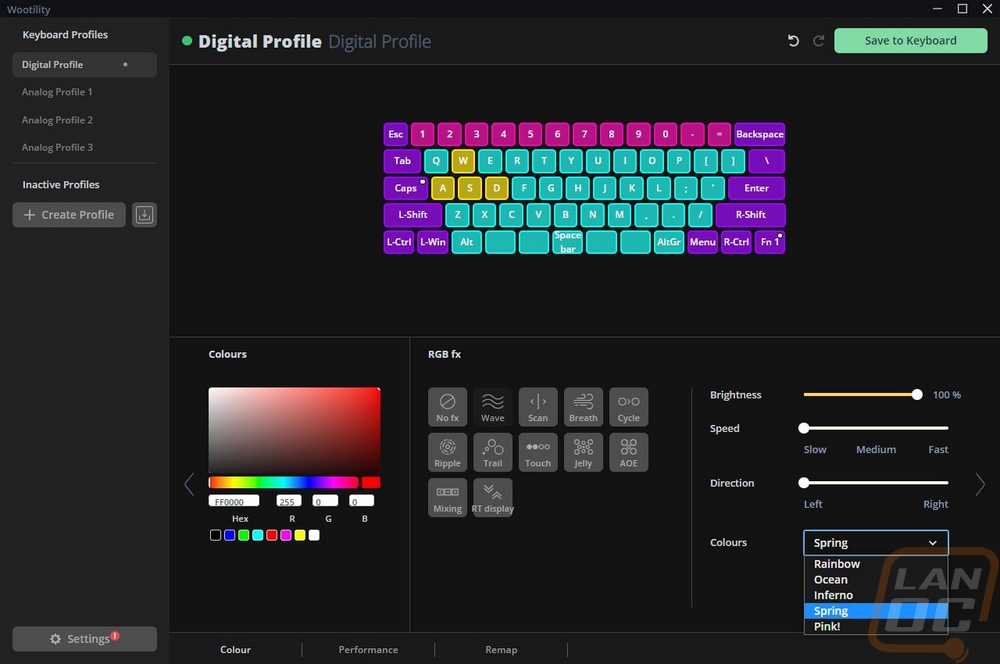Choose the Wave RGB effect
The image size is (1000, 664).
pyautogui.click(x=492, y=406)
